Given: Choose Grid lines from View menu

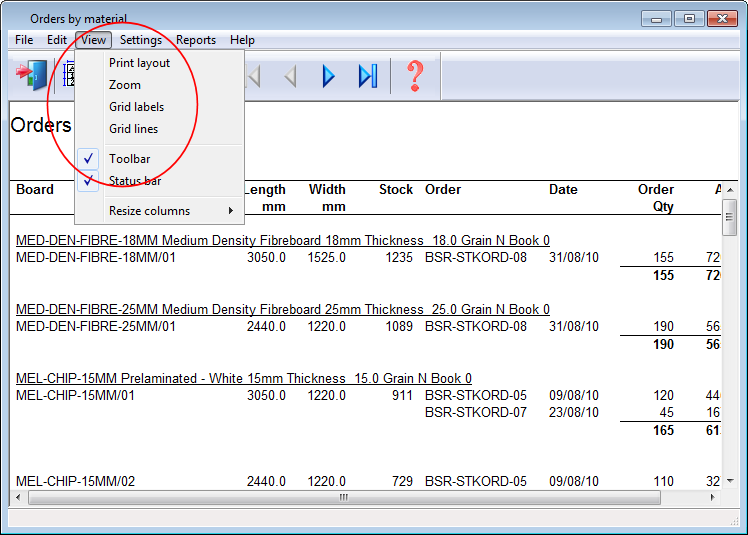Looking at the screenshot, I should pyautogui.click(x=159, y=129).
